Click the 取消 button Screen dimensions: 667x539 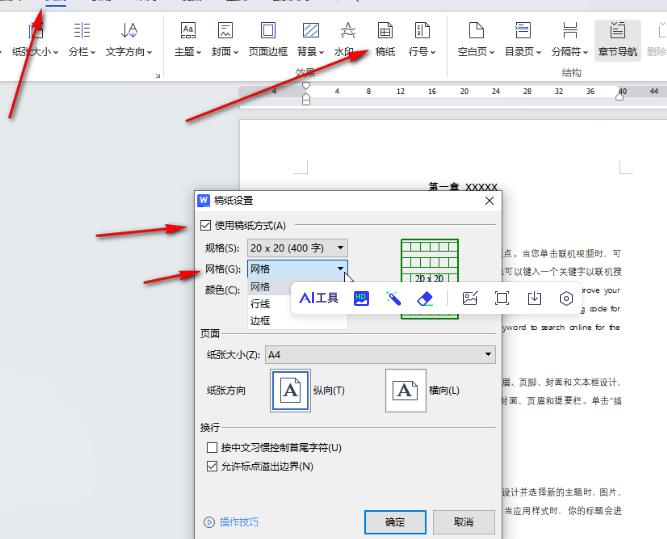(464, 522)
